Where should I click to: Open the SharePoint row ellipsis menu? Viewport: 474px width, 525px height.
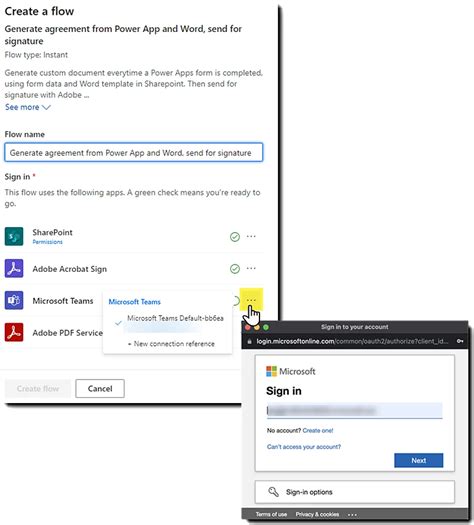pyautogui.click(x=251, y=236)
